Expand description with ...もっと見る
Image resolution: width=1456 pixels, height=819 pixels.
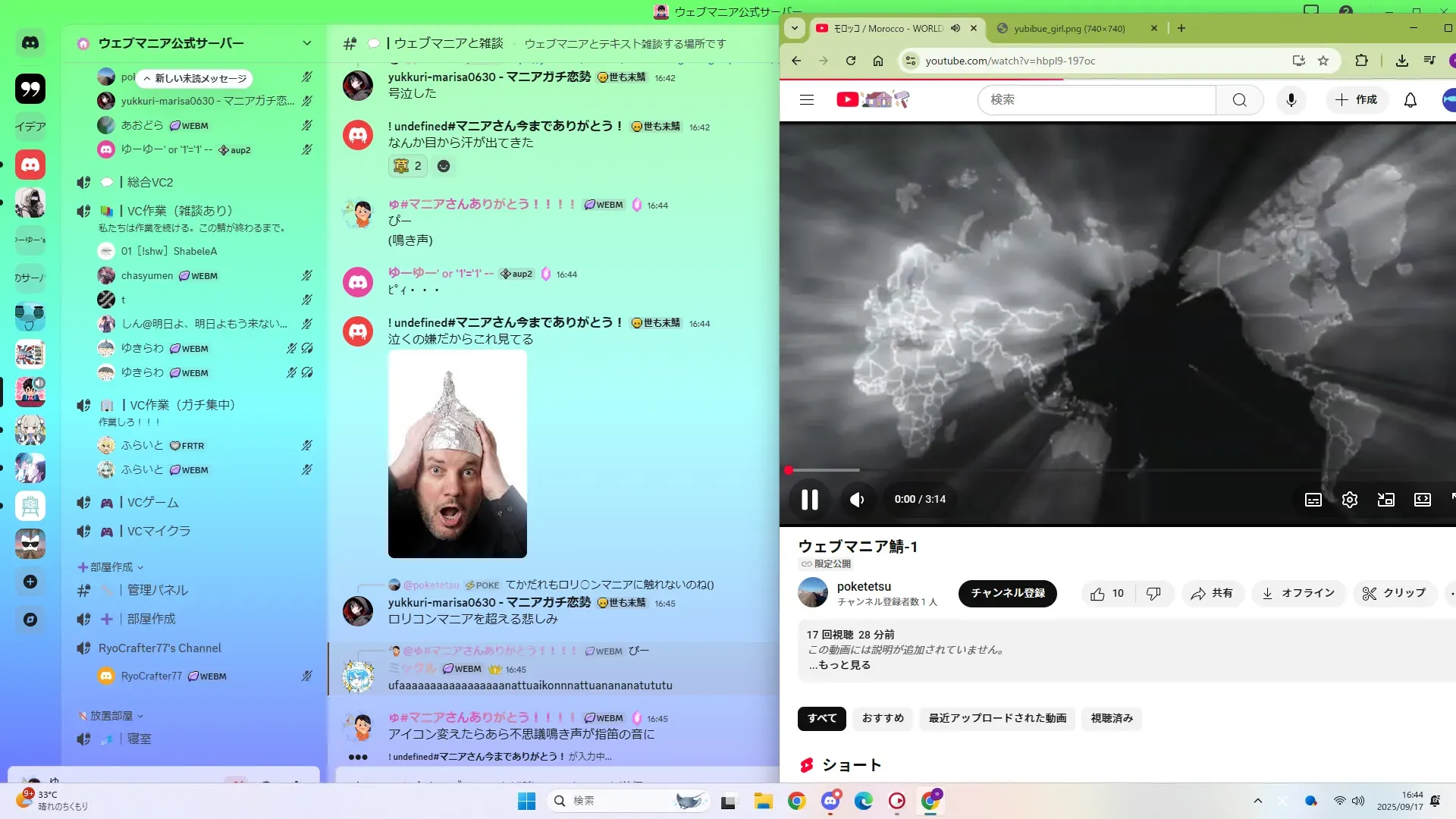pyautogui.click(x=839, y=665)
